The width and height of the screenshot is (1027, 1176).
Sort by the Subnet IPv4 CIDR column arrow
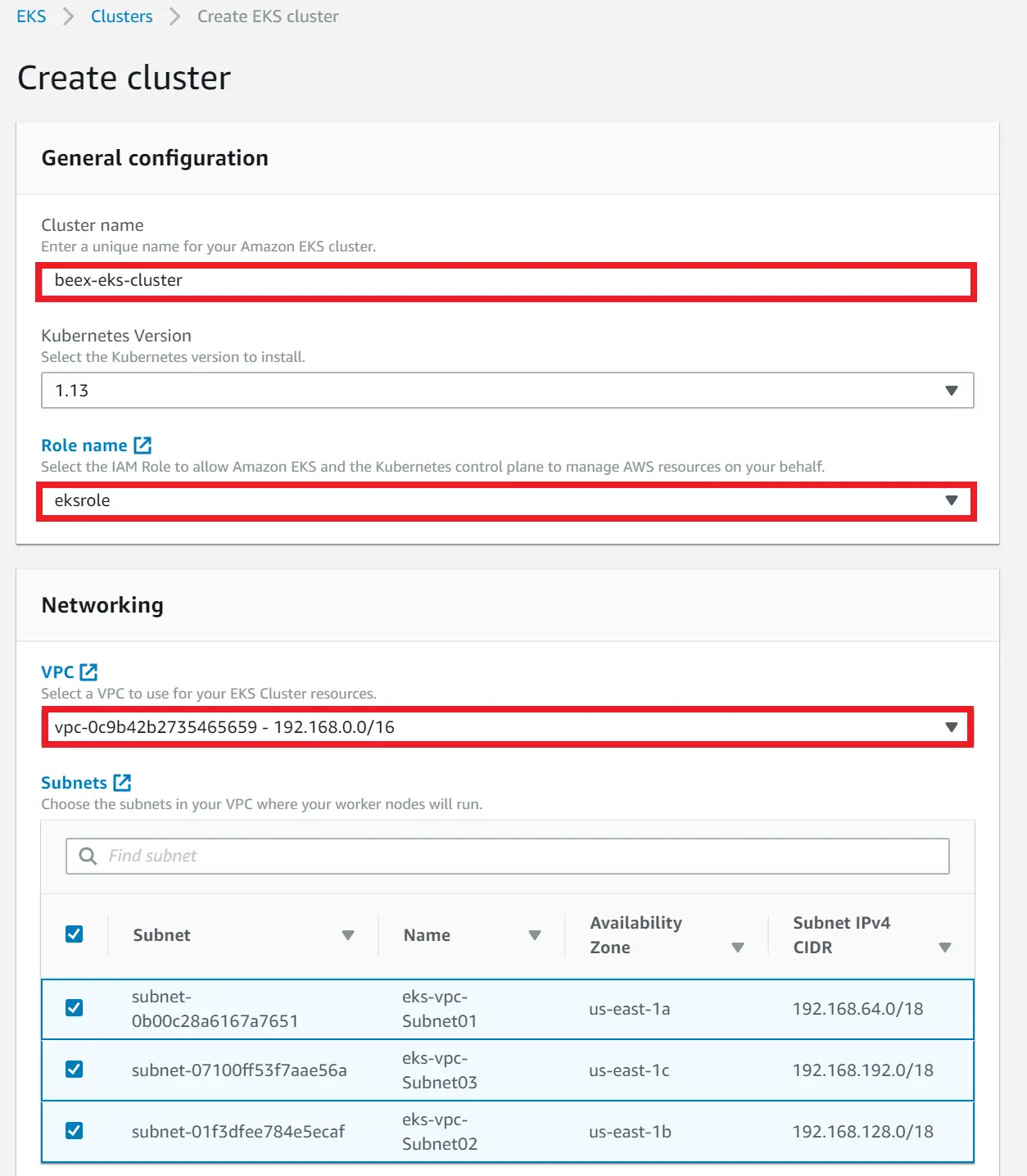945,948
